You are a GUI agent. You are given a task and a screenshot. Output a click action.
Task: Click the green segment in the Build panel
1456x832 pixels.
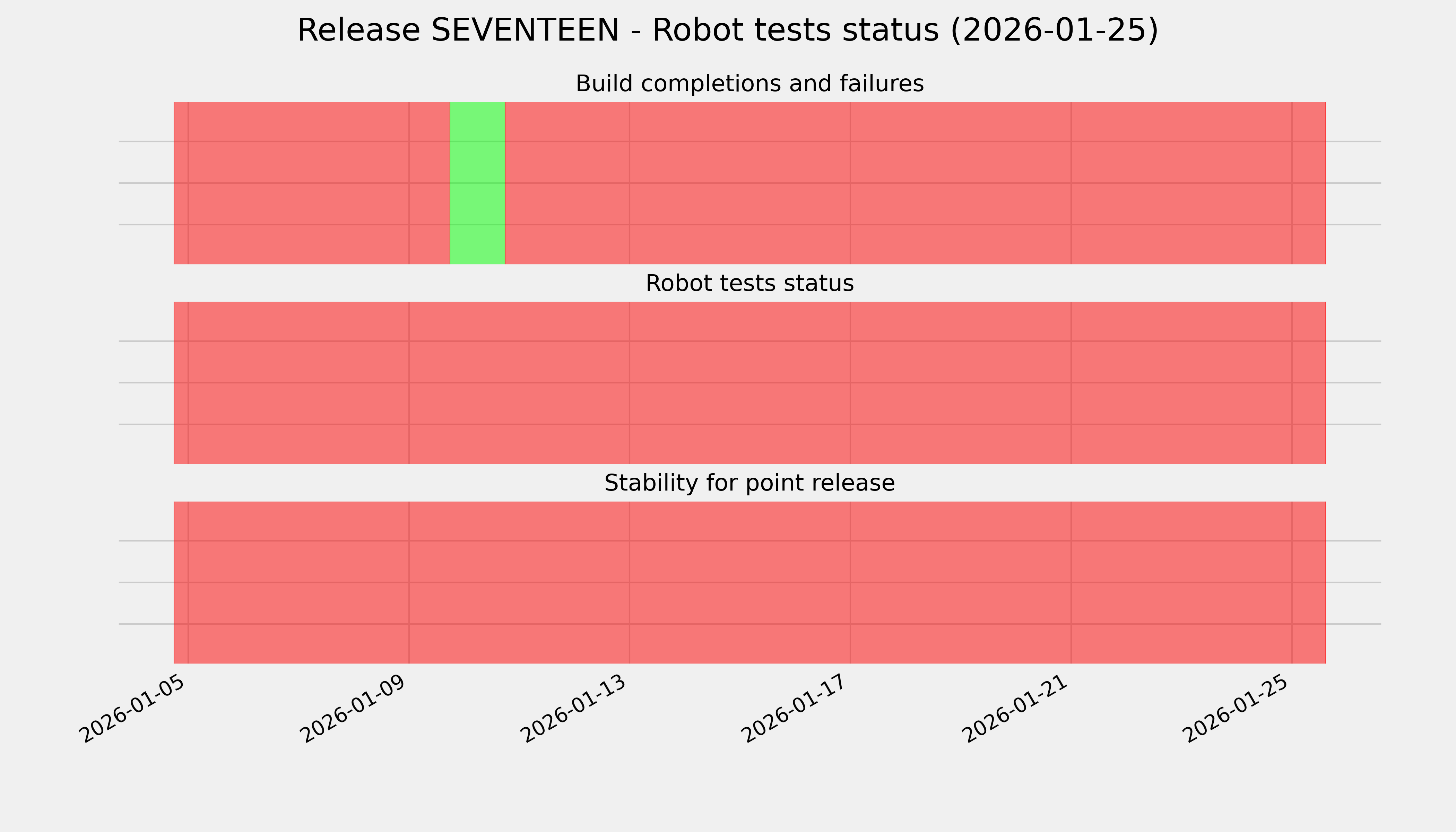[x=477, y=183]
